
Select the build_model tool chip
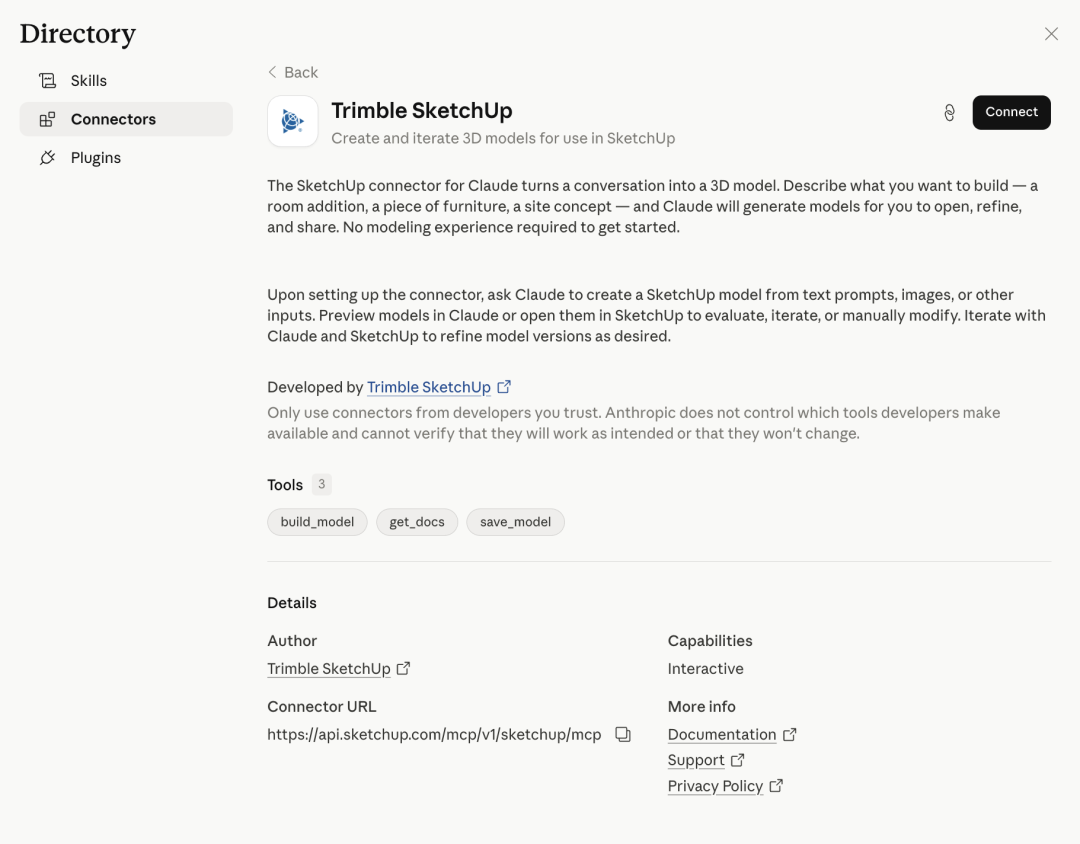tap(317, 522)
